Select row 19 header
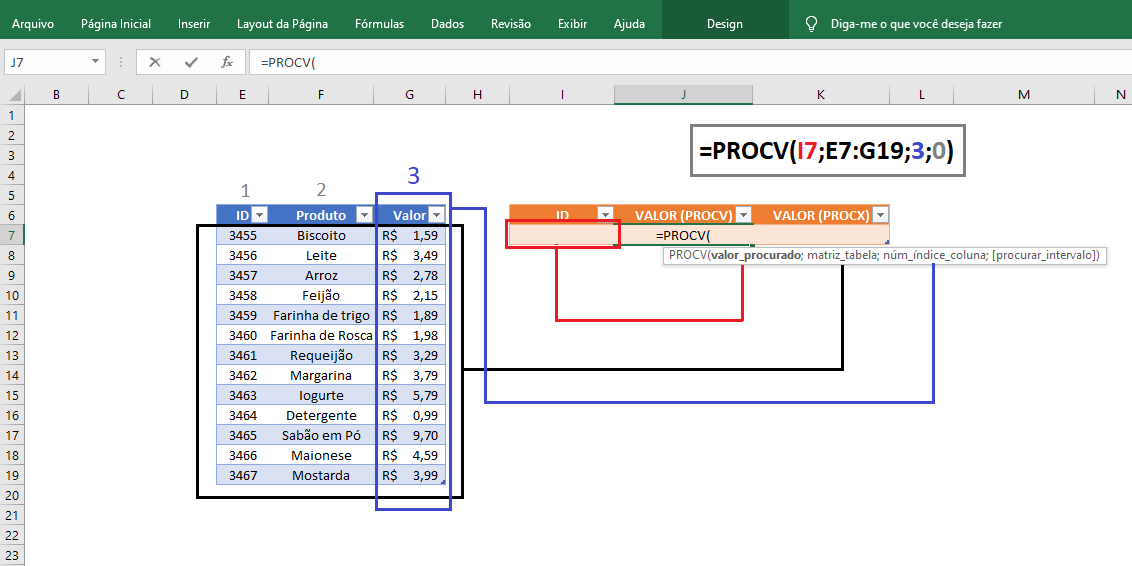 pyautogui.click(x=12, y=475)
